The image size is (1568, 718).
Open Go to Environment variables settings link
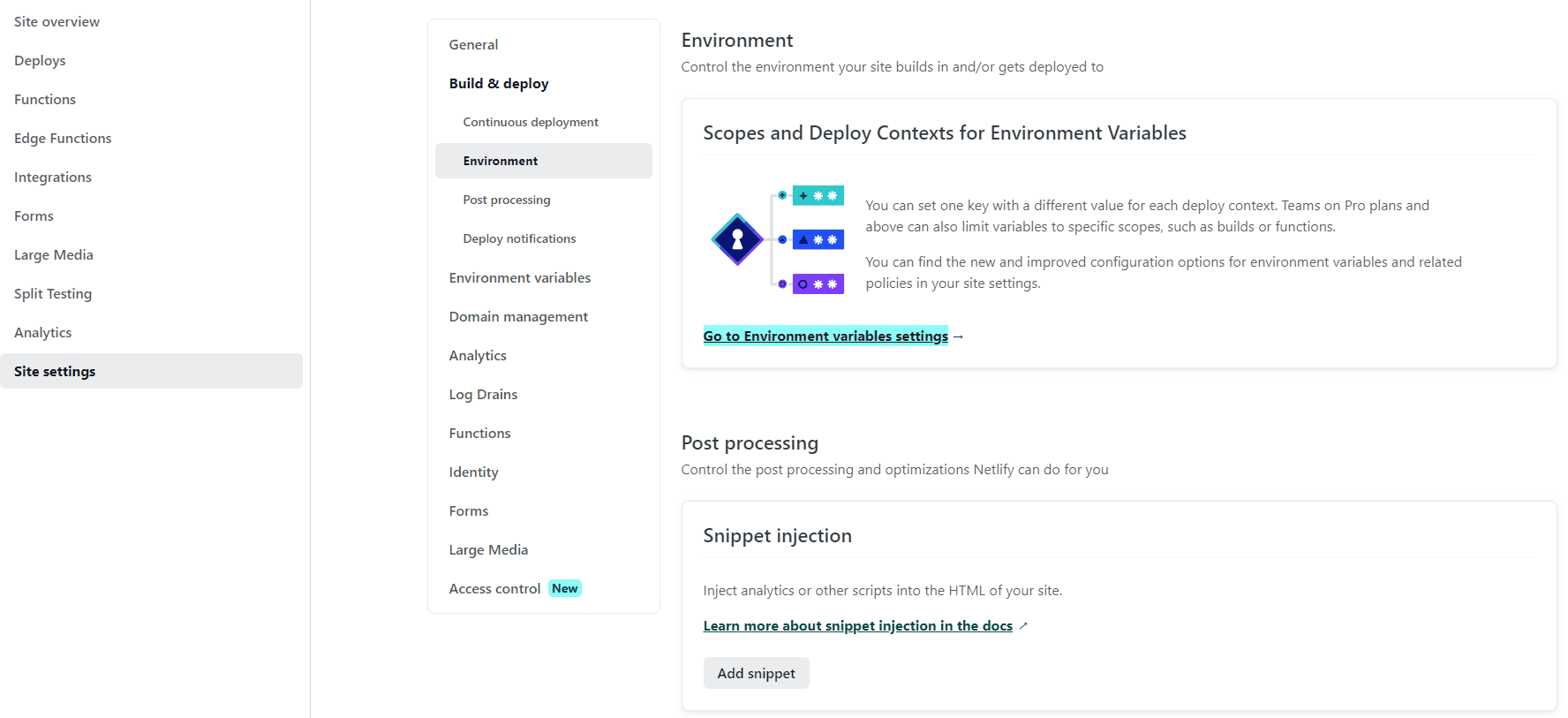click(x=825, y=336)
